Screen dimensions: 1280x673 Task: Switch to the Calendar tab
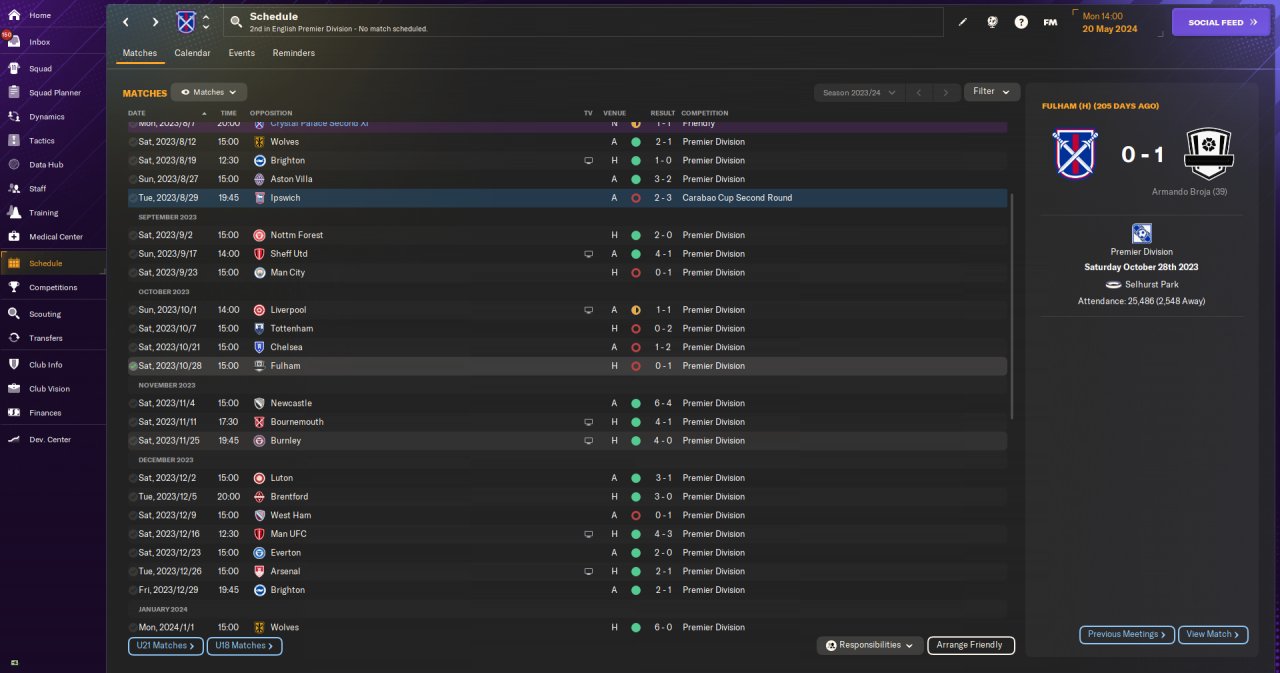pos(192,53)
